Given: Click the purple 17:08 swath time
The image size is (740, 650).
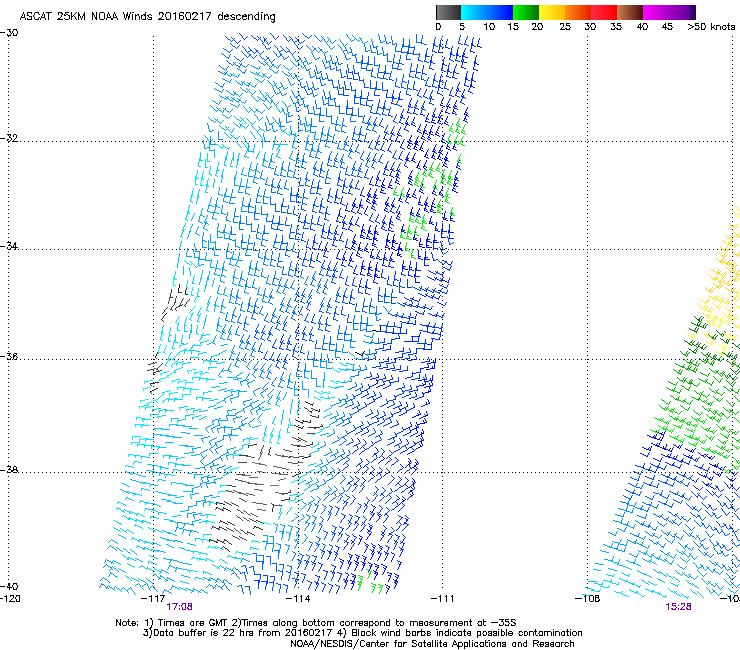Looking at the screenshot, I should 179,607.
